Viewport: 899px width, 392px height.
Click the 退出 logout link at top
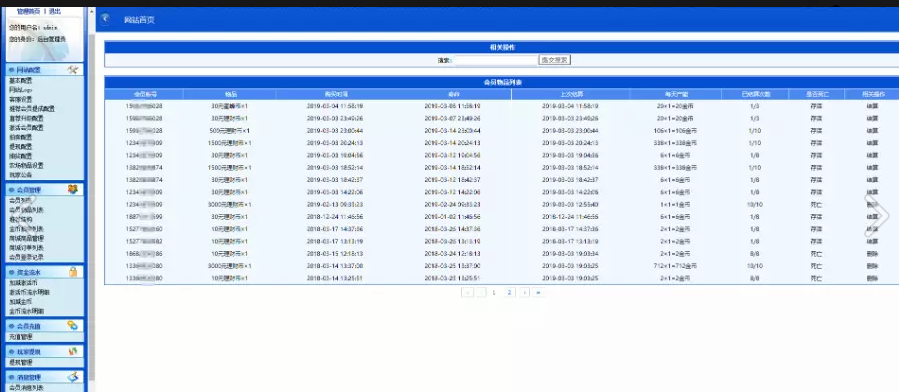(54, 11)
